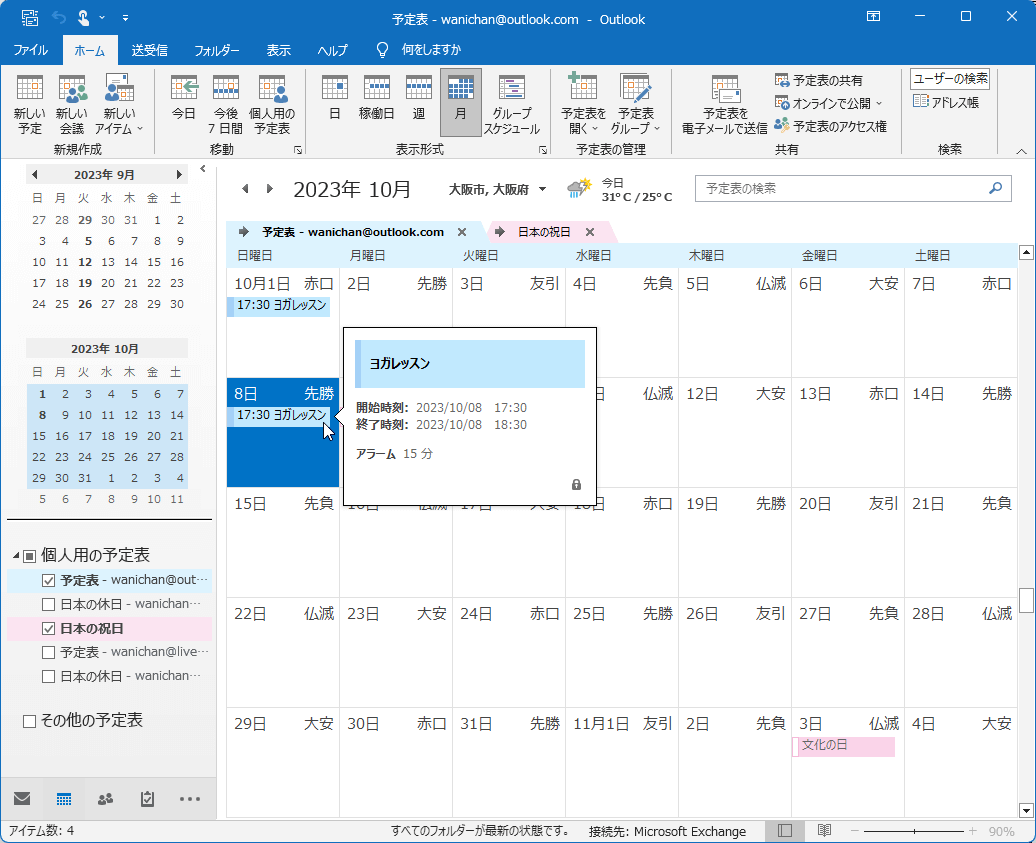Open the Calendar module in the navigation bar
The width and height of the screenshot is (1036, 843).
(x=63, y=799)
